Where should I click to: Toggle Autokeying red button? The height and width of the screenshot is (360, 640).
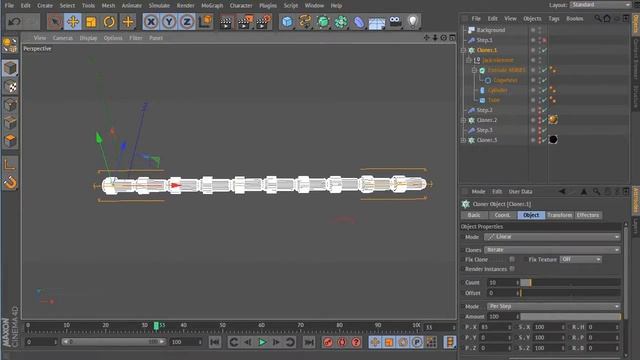342,342
